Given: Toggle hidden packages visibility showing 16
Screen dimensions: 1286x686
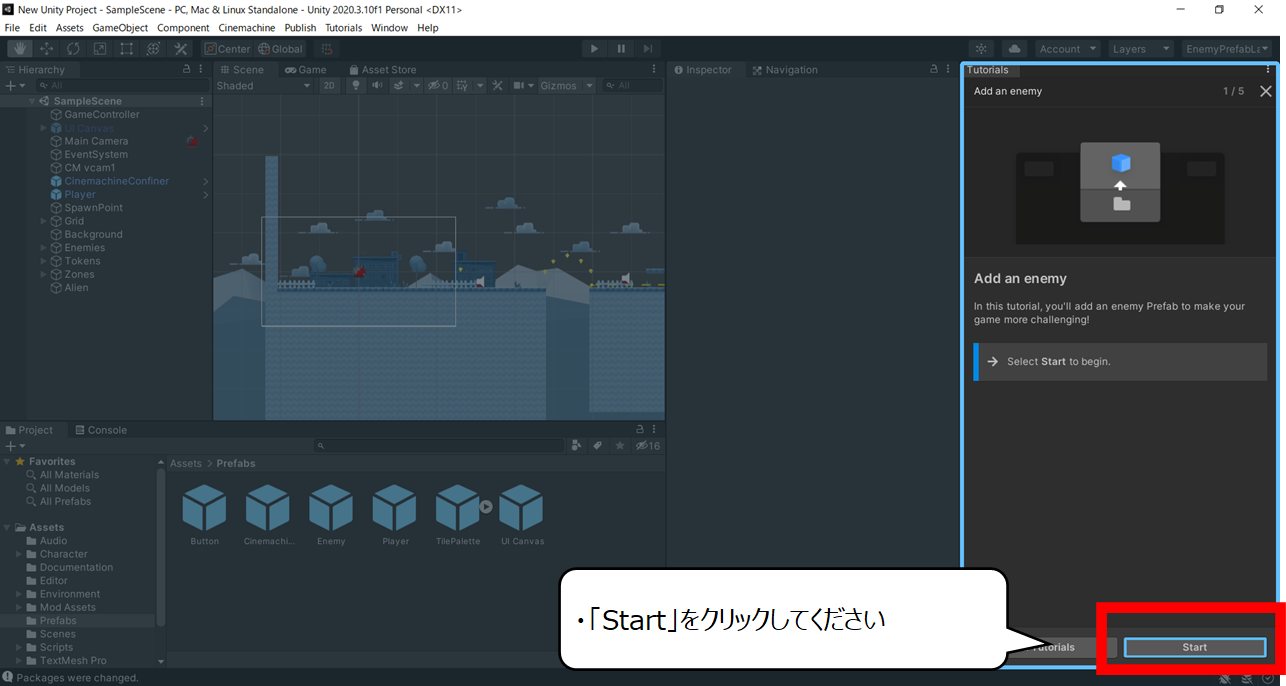Looking at the screenshot, I should click(648, 446).
